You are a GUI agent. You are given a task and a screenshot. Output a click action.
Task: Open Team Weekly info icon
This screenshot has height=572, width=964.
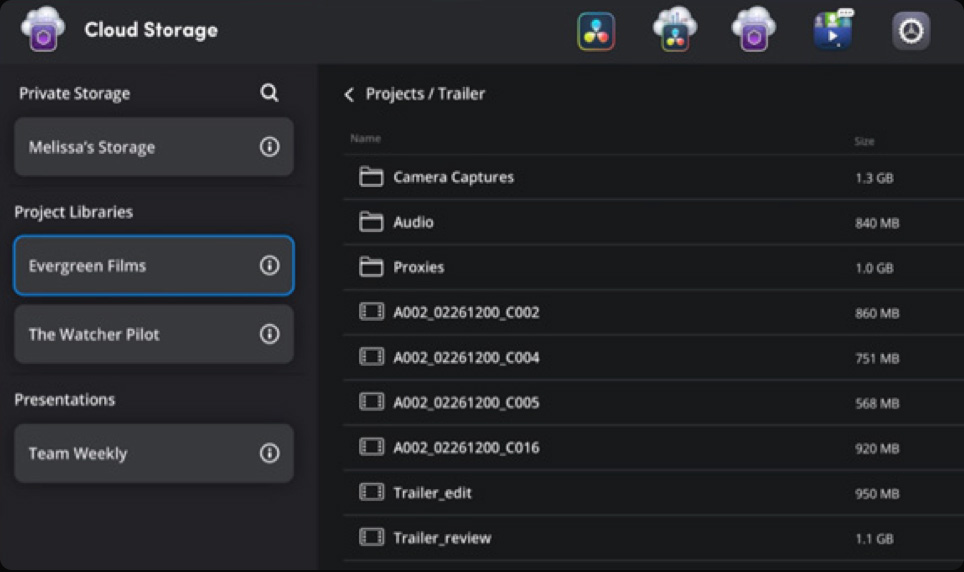click(269, 453)
